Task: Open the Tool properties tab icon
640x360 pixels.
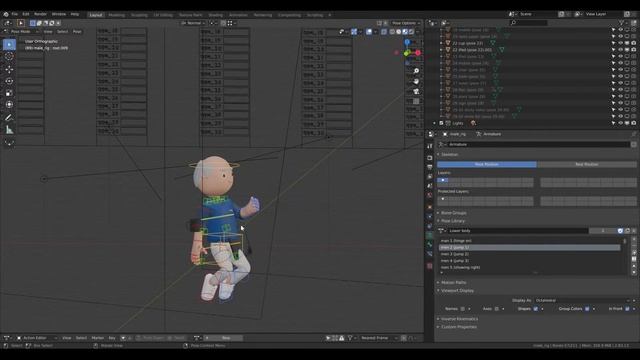Action: pos(430,146)
